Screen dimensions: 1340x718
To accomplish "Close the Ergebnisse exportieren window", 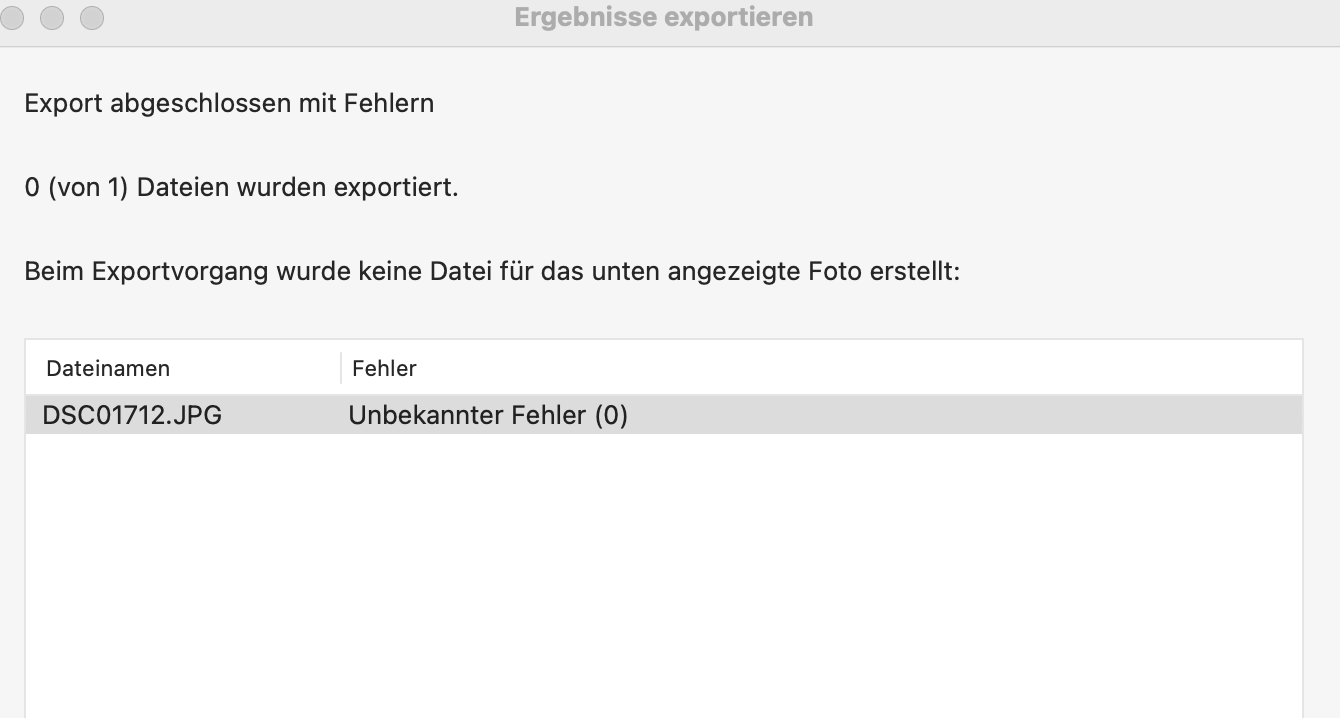I will coord(13,17).
